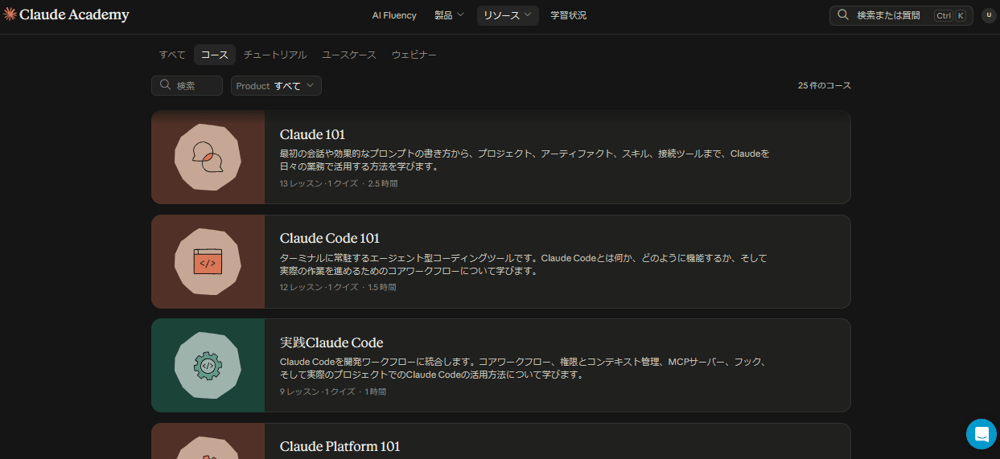Open the user avatar U icon
This screenshot has height=459, width=1000.
[x=989, y=15]
